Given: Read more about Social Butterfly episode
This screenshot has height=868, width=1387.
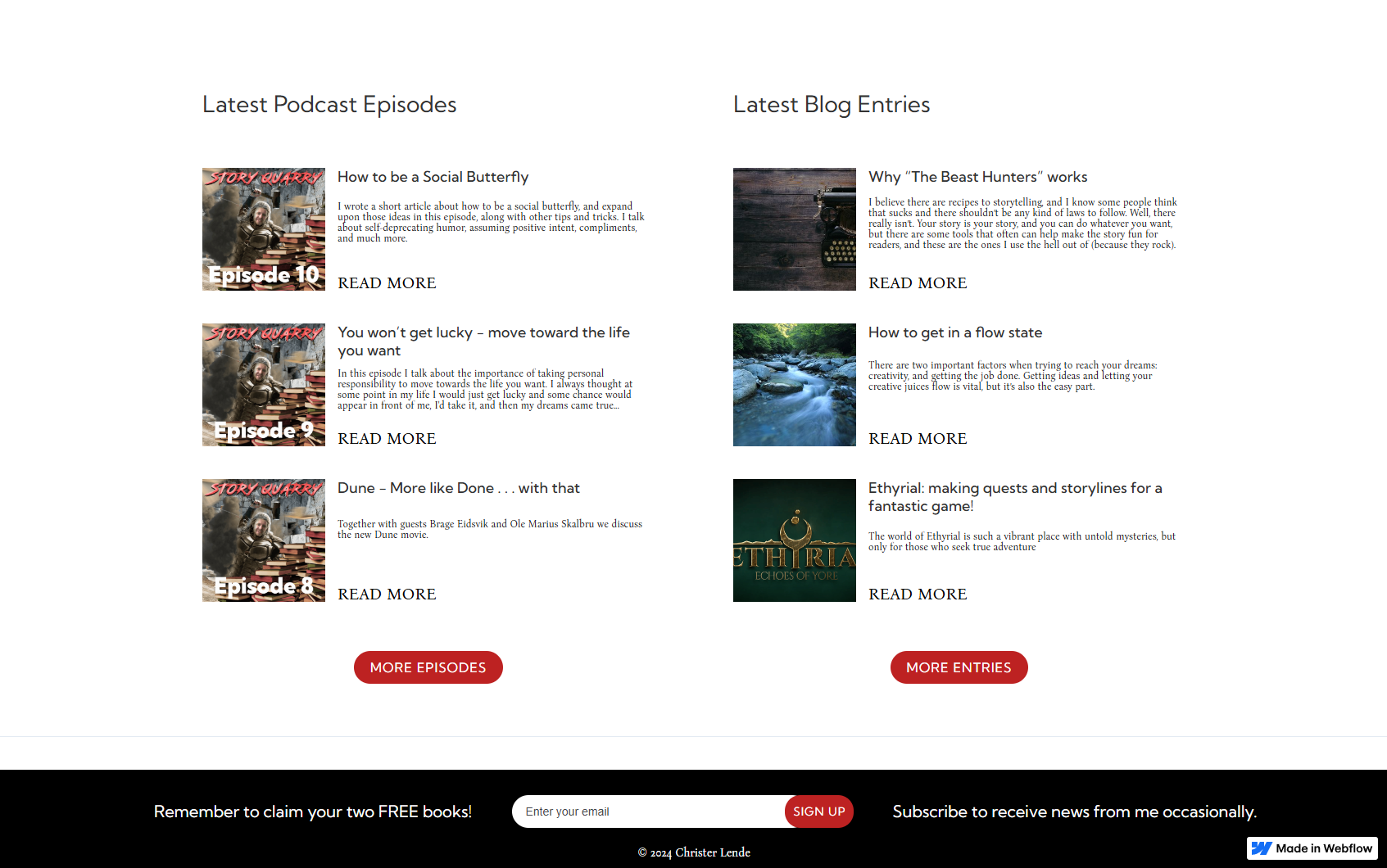Looking at the screenshot, I should click(x=387, y=283).
